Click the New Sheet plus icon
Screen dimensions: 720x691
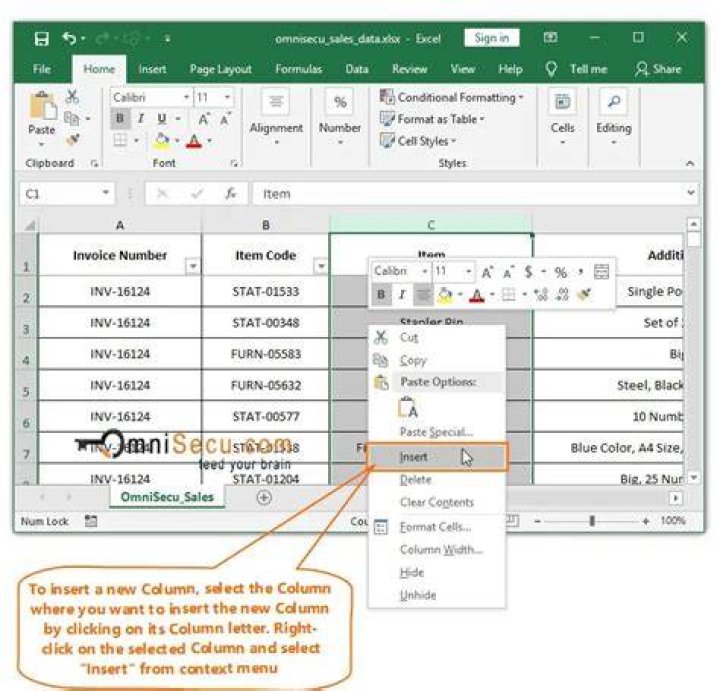pos(264,497)
